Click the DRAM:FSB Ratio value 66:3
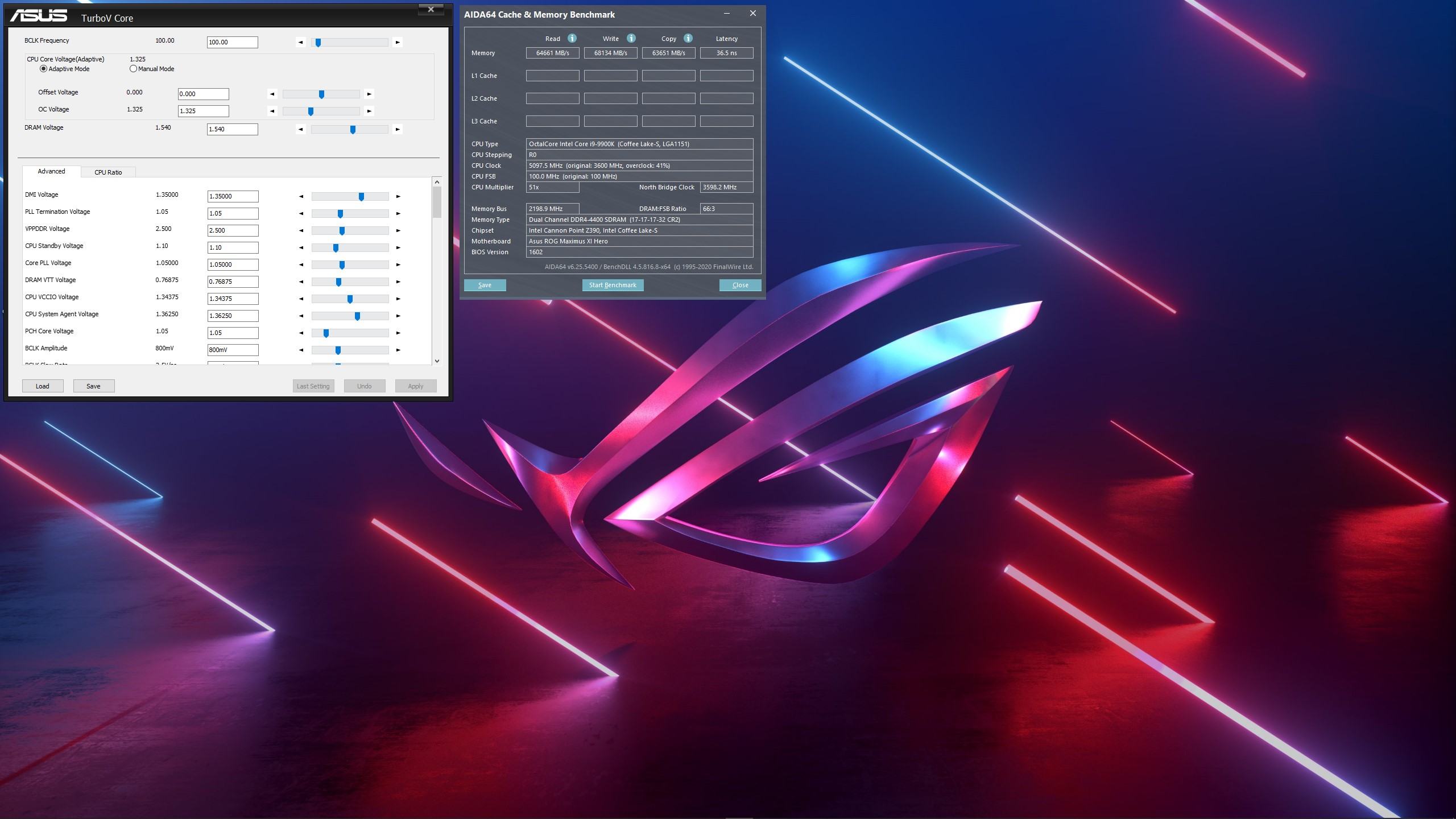1456x819 pixels. point(727,209)
